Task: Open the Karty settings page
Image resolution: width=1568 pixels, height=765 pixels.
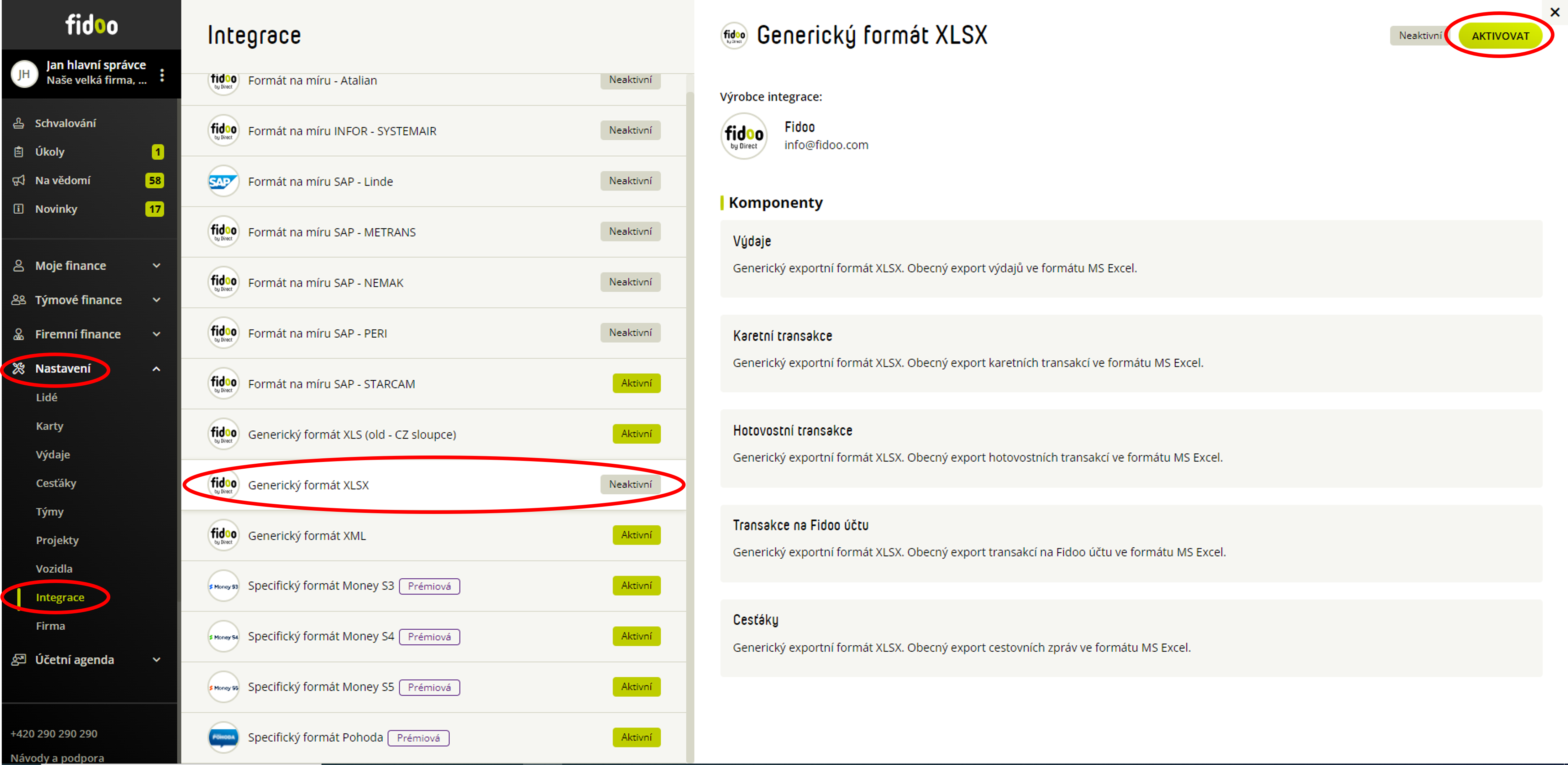Action: [x=49, y=426]
